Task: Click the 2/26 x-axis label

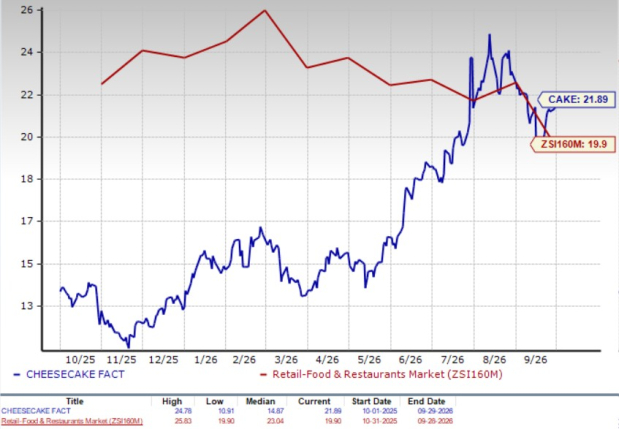Action: (244, 360)
